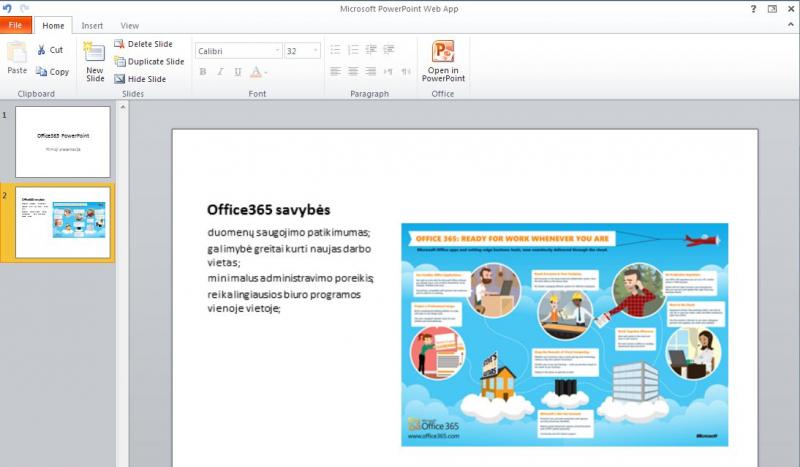Select the Office 365 infographic image
The height and width of the screenshot is (467, 800).
click(564, 335)
